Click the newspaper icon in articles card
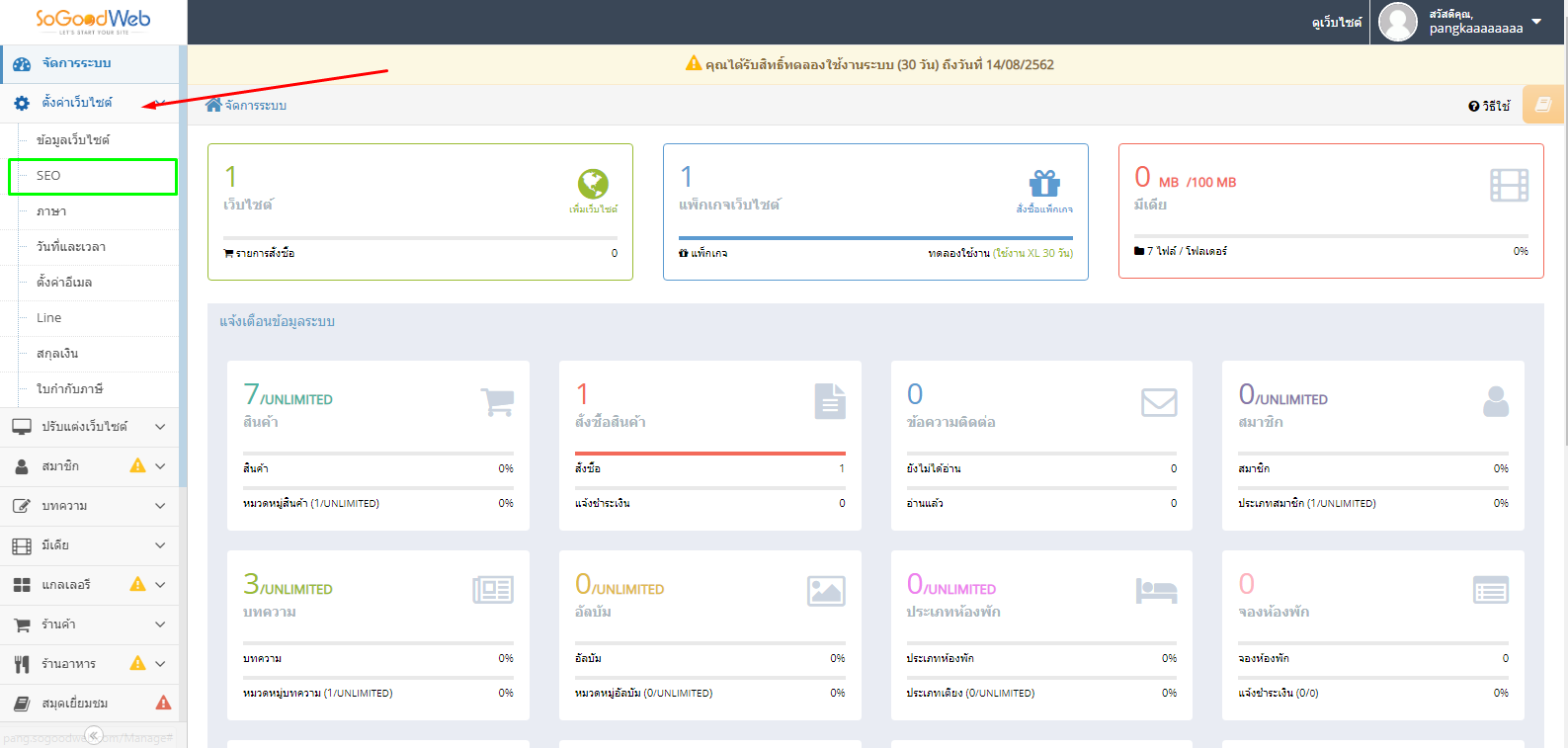 tap(493, 590)
